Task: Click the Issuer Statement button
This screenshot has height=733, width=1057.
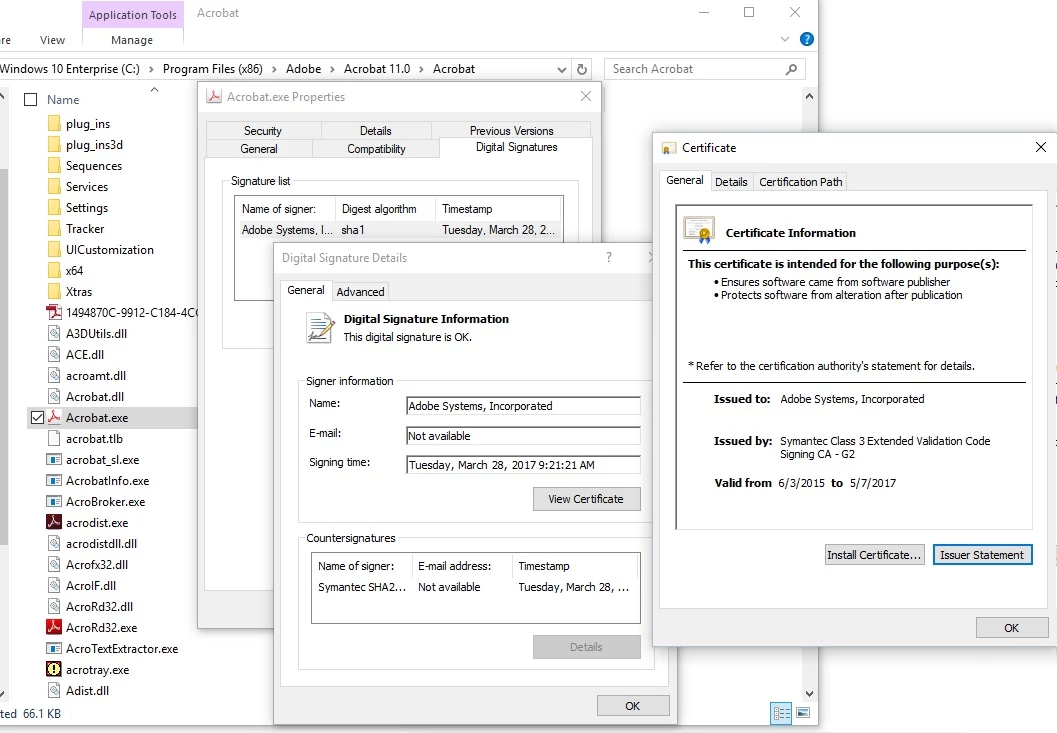Action: click(982, 555)
